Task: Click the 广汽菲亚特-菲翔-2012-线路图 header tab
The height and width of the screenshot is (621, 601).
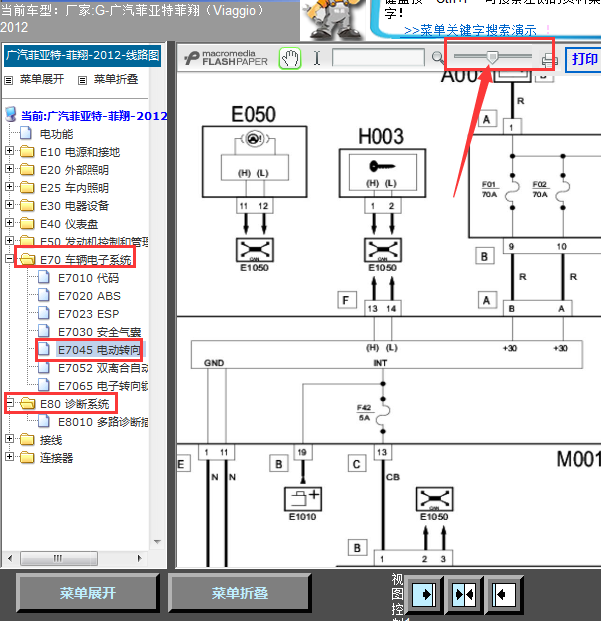Action: point(82,56)
